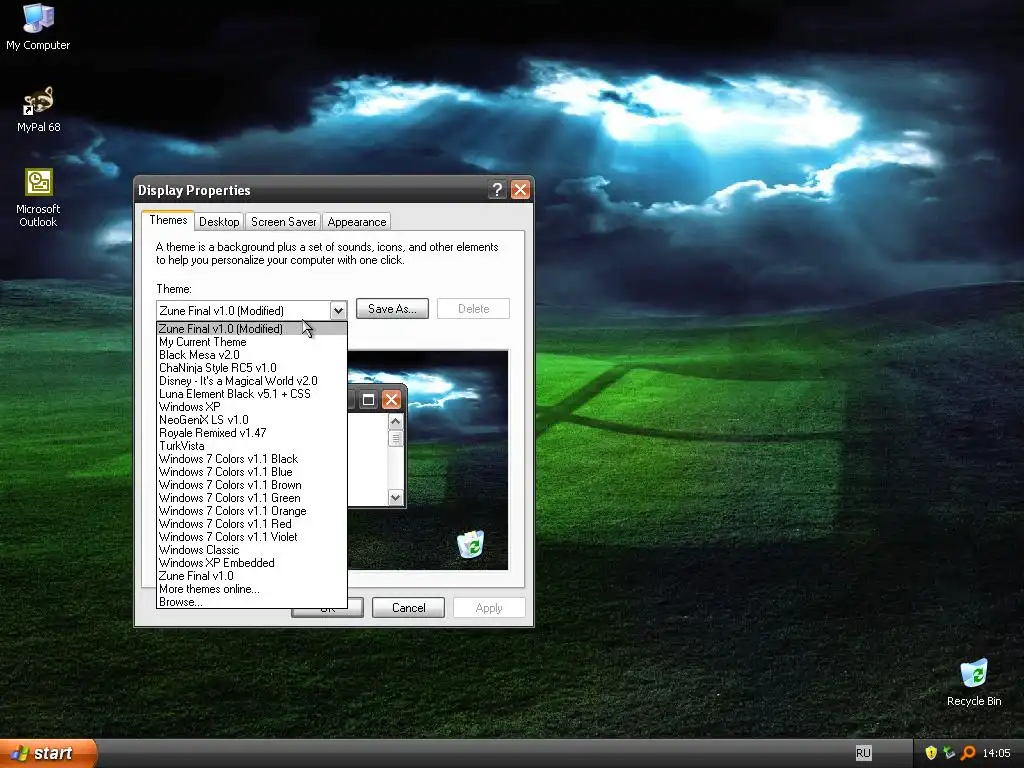Click the help question mark button
Viewport: 1024px width, 768px height.
coord(497,190)
